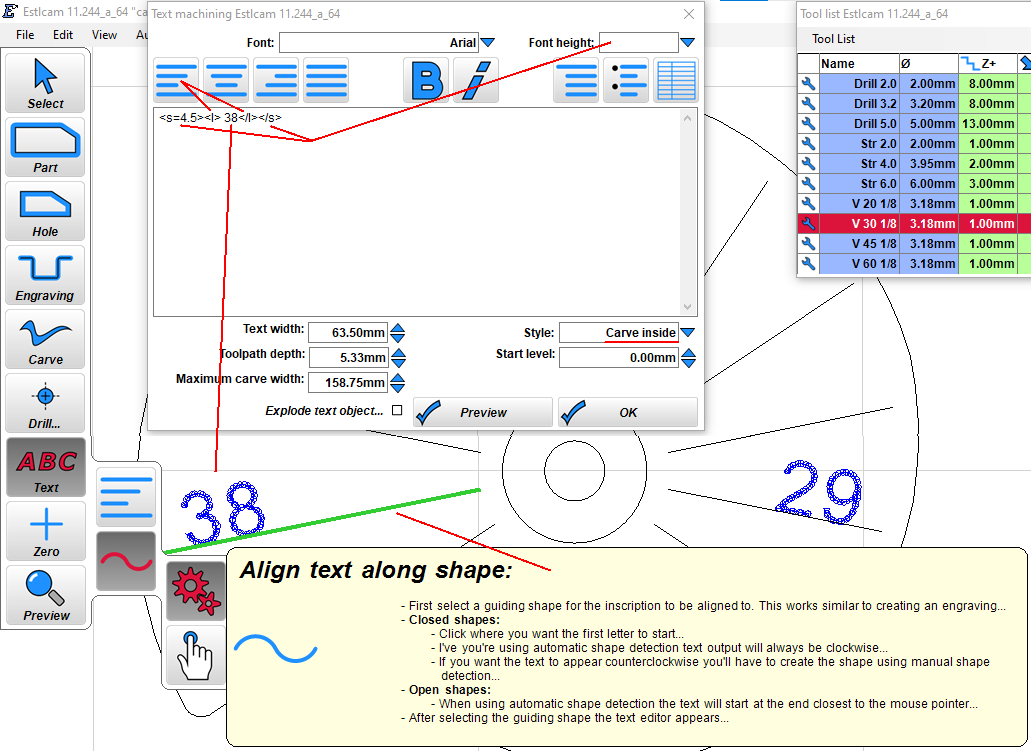Justify text in editor

(326, 80)
